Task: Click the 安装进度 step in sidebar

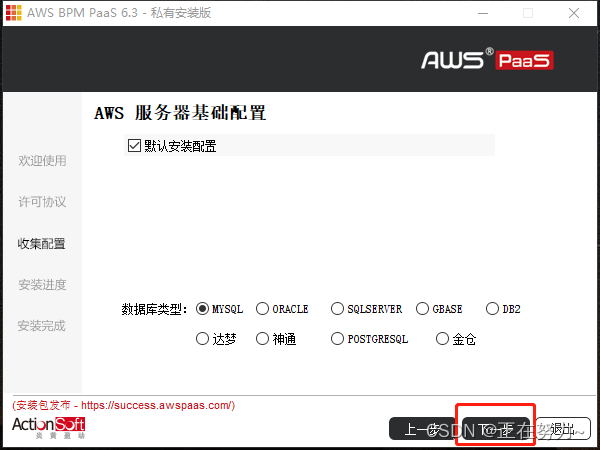Action: pos(42,285)
